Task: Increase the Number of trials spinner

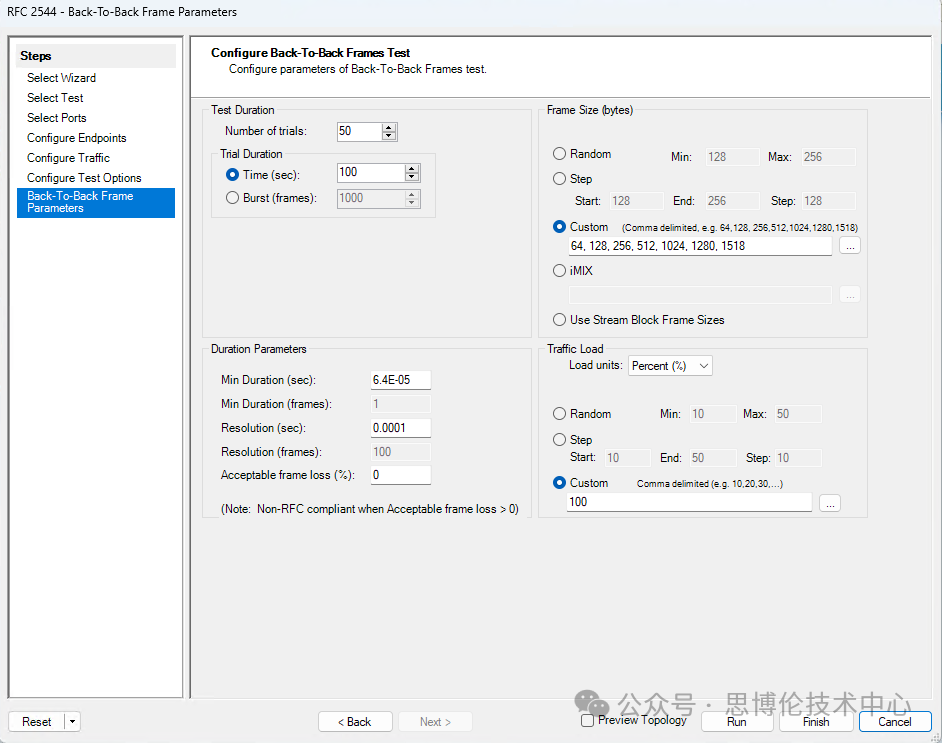Action: click(389, 127)
